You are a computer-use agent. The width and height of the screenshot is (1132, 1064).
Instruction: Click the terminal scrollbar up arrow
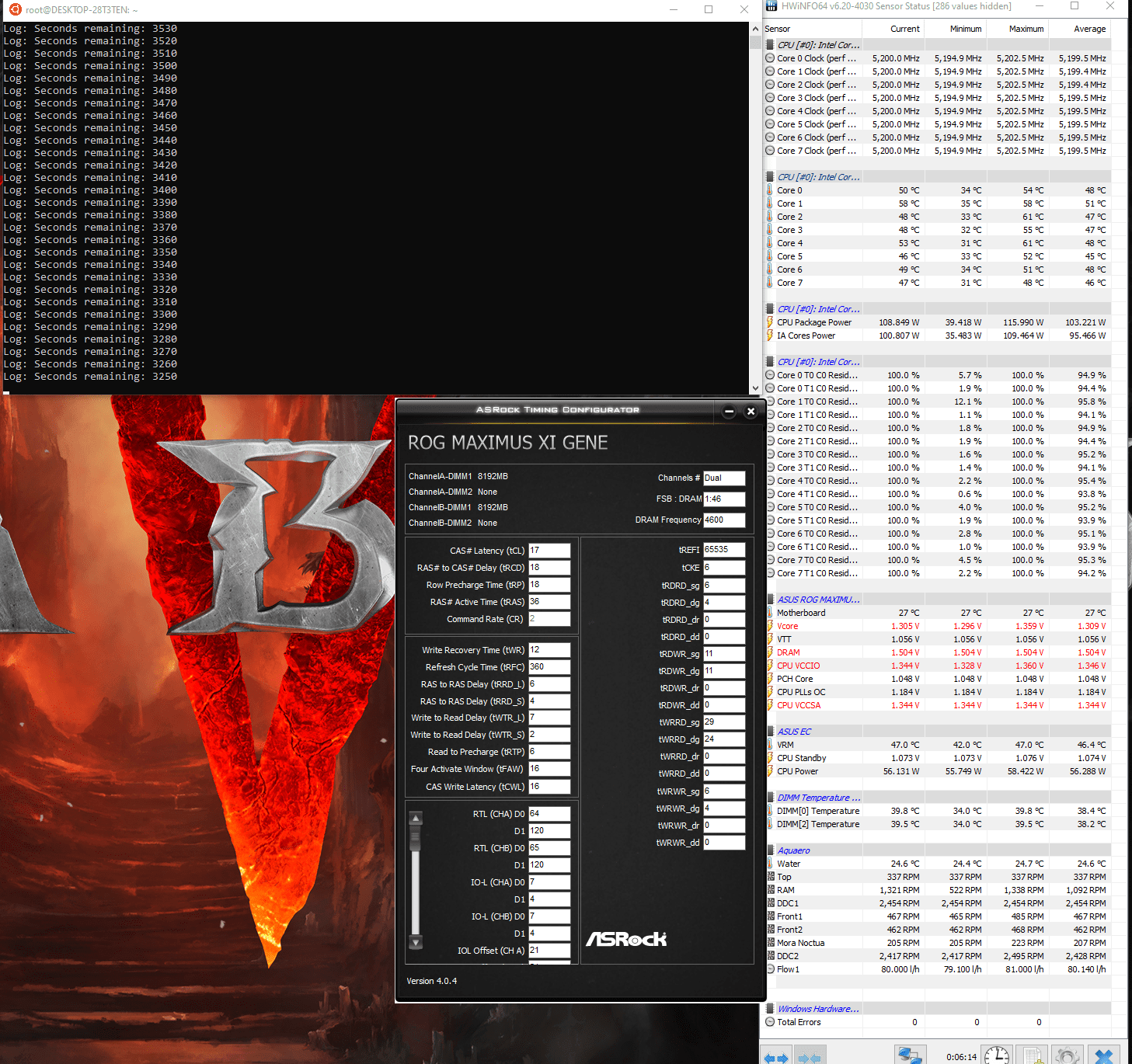pos(755,29)
